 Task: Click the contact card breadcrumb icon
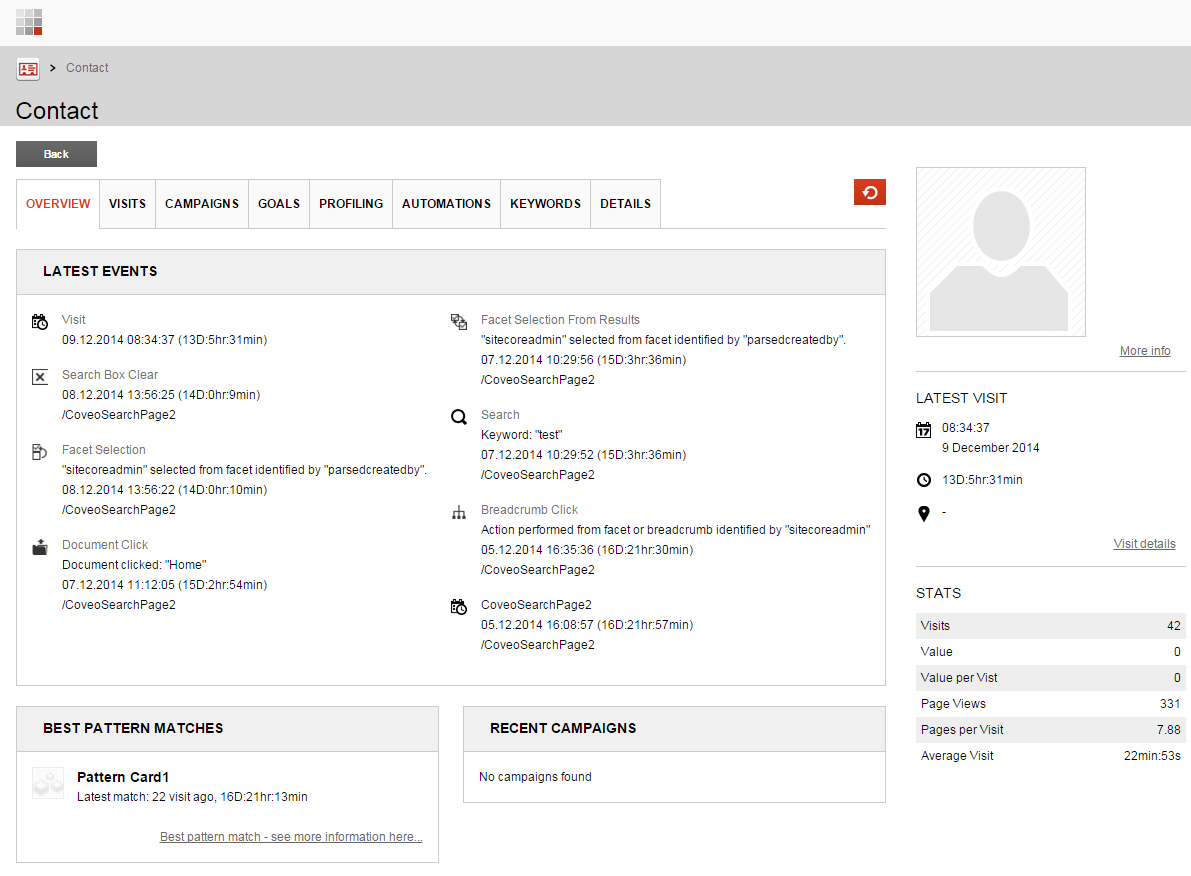[x=28, y=69]
